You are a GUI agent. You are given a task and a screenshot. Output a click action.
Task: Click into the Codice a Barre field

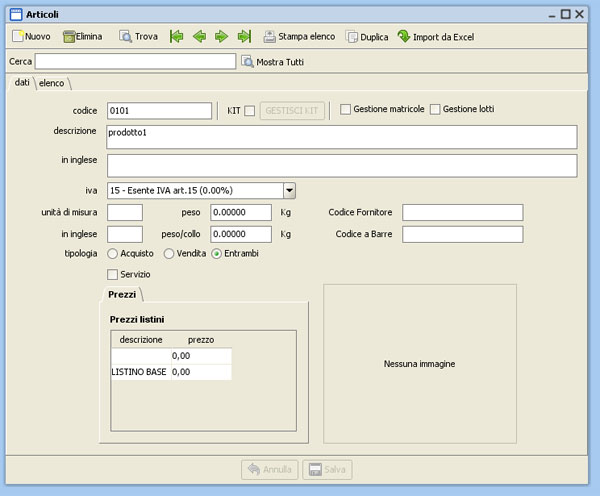462,234
